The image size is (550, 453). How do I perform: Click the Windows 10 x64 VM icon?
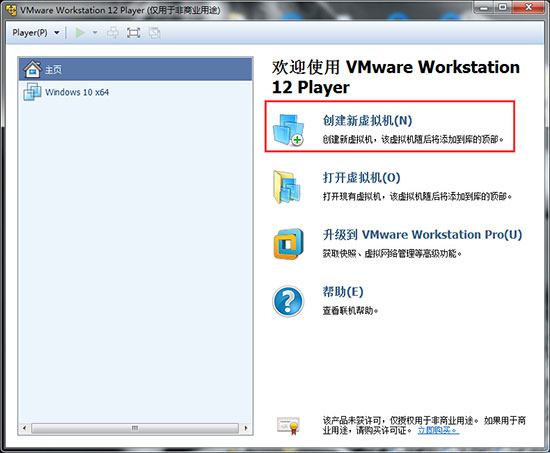click(x=32, y=92)
